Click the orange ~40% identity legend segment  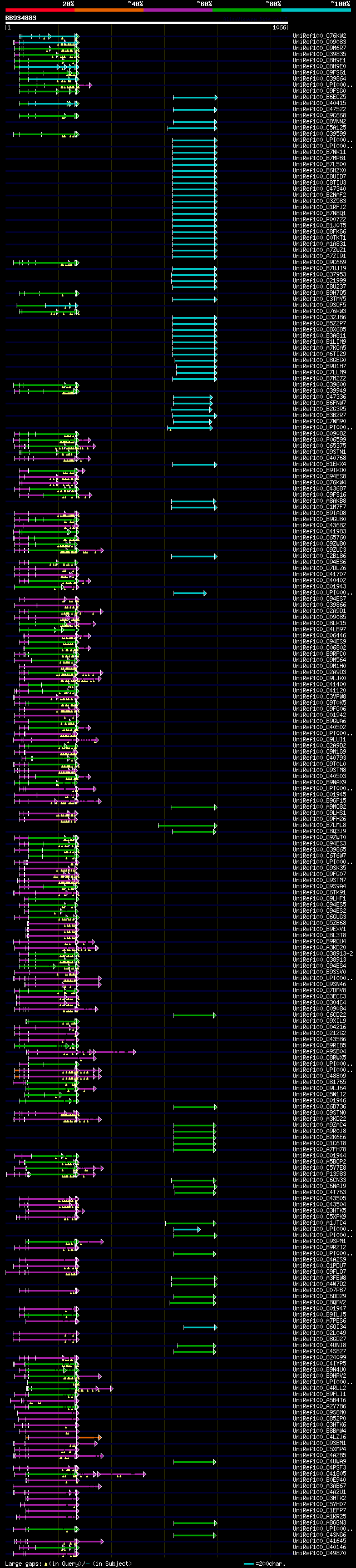click(110, 10)
